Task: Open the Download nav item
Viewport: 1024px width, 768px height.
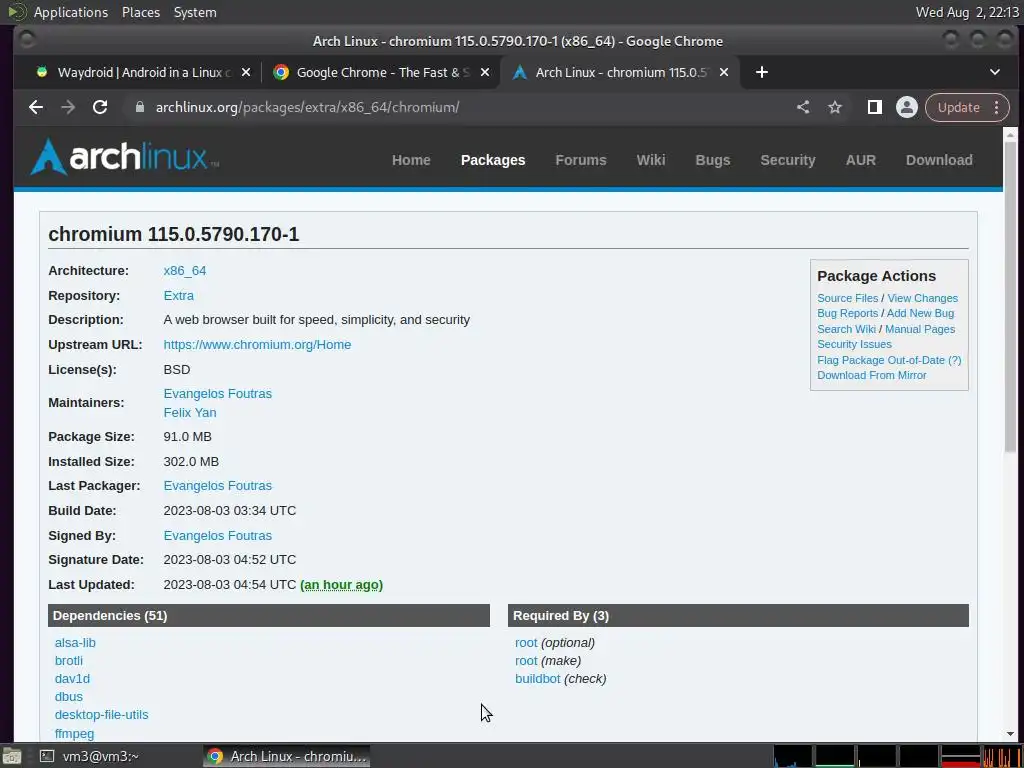Action: (939, 160)
